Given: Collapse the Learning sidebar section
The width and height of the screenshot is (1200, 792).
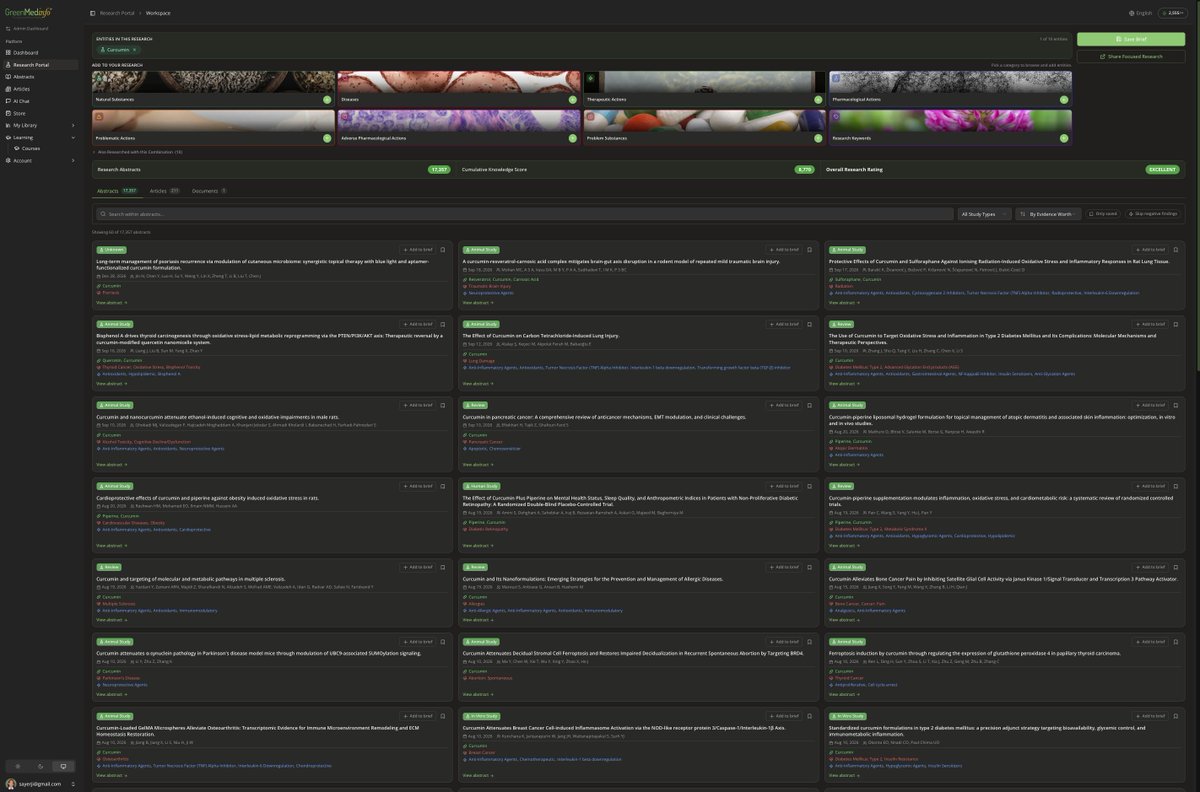Looking at the screenshot, I should 40,137.
